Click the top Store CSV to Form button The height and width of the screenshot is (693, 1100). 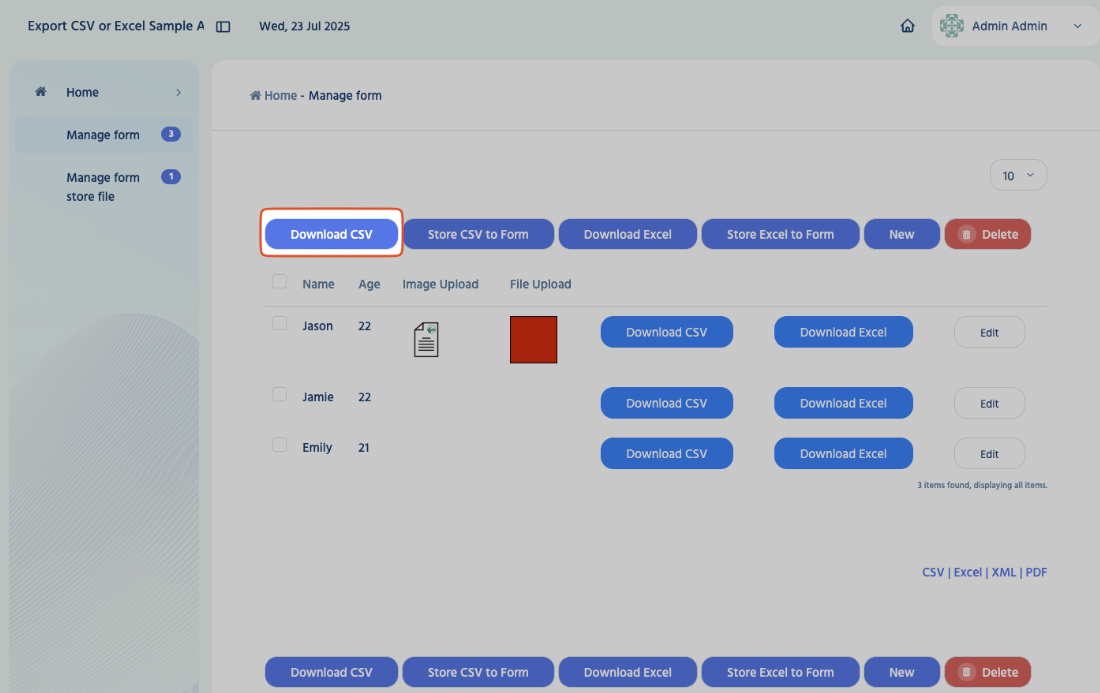(478, 235)
